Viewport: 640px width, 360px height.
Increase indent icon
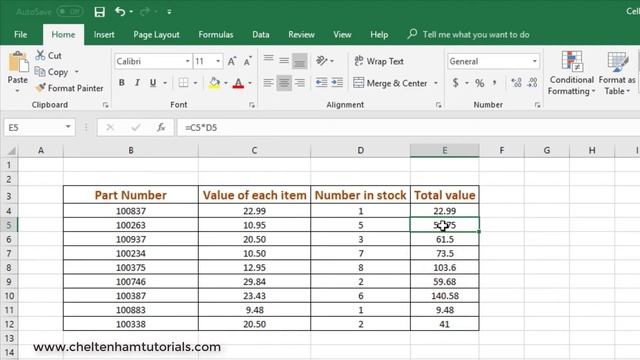click(x=337, y=83)
